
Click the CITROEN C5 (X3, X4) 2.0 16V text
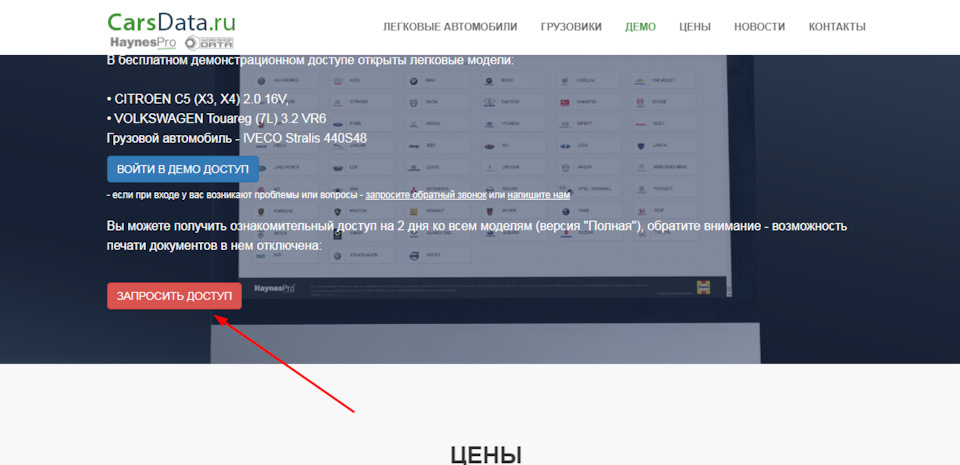click(x=201, y=99)
